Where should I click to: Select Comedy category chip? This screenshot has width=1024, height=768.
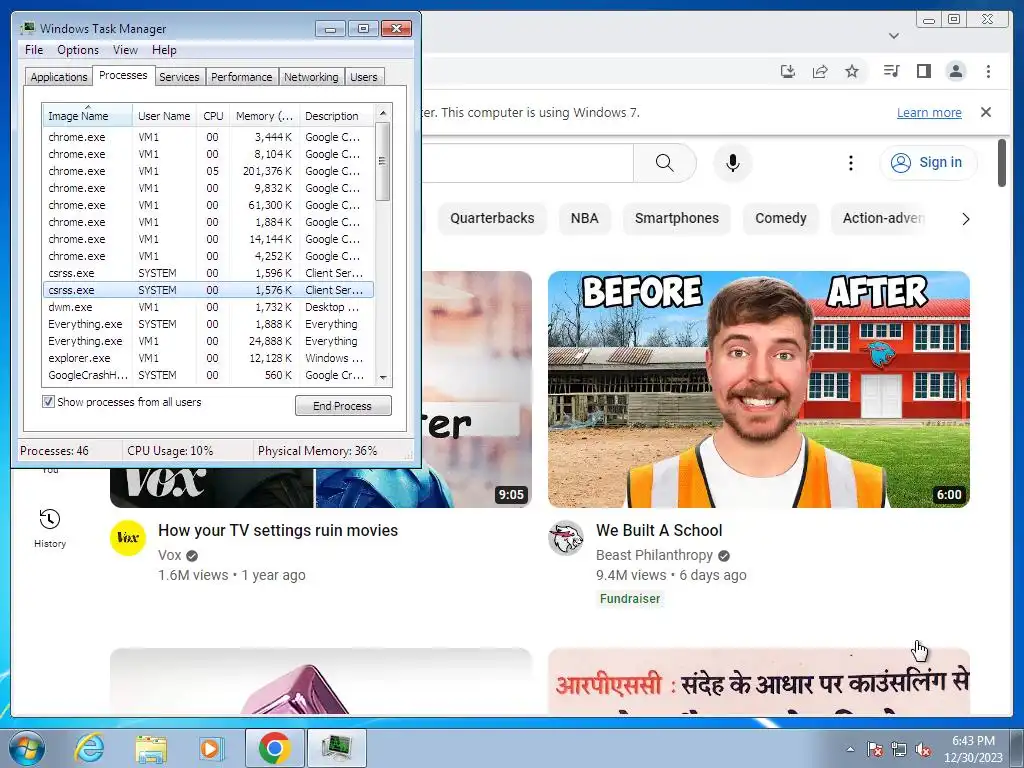[x=780, y=218]
